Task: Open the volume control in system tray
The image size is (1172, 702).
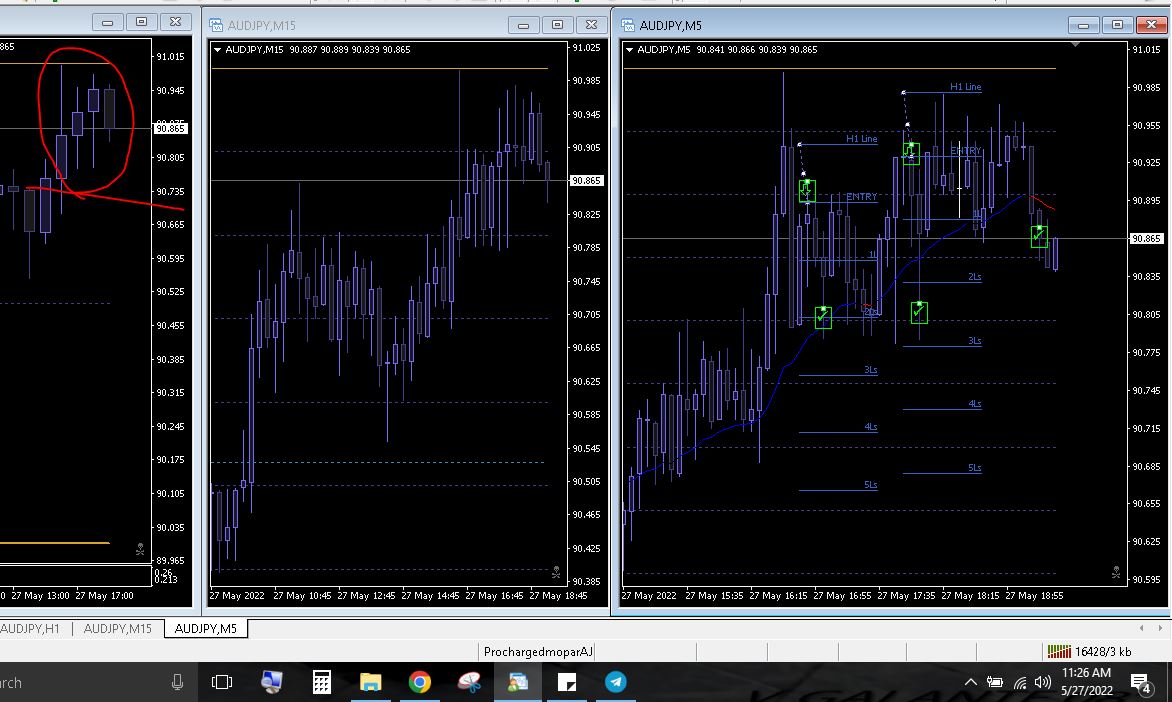Action: pyautogui.click(x=1043, y=682)
